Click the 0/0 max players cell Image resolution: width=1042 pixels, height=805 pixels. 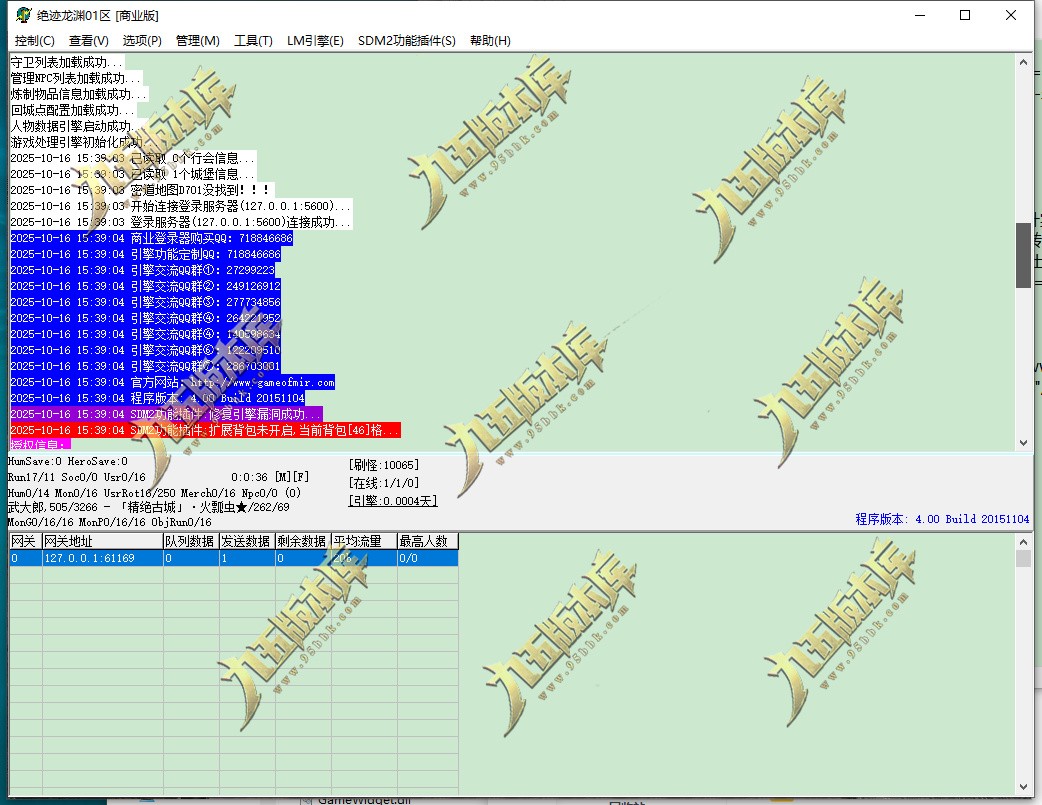tap(428, 558)
